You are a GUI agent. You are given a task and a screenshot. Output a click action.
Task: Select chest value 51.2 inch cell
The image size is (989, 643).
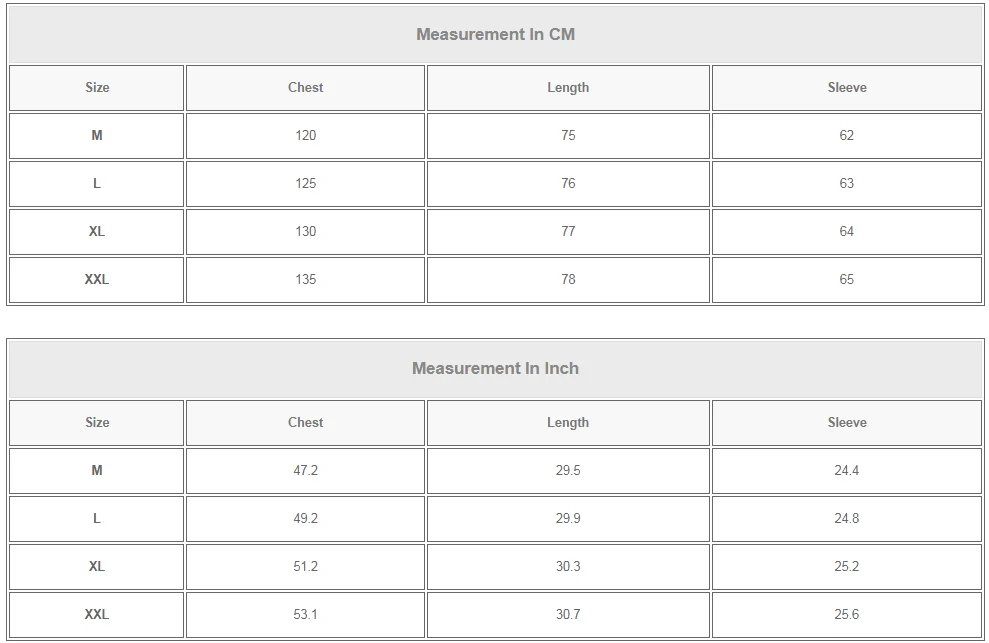coord(305,567)
